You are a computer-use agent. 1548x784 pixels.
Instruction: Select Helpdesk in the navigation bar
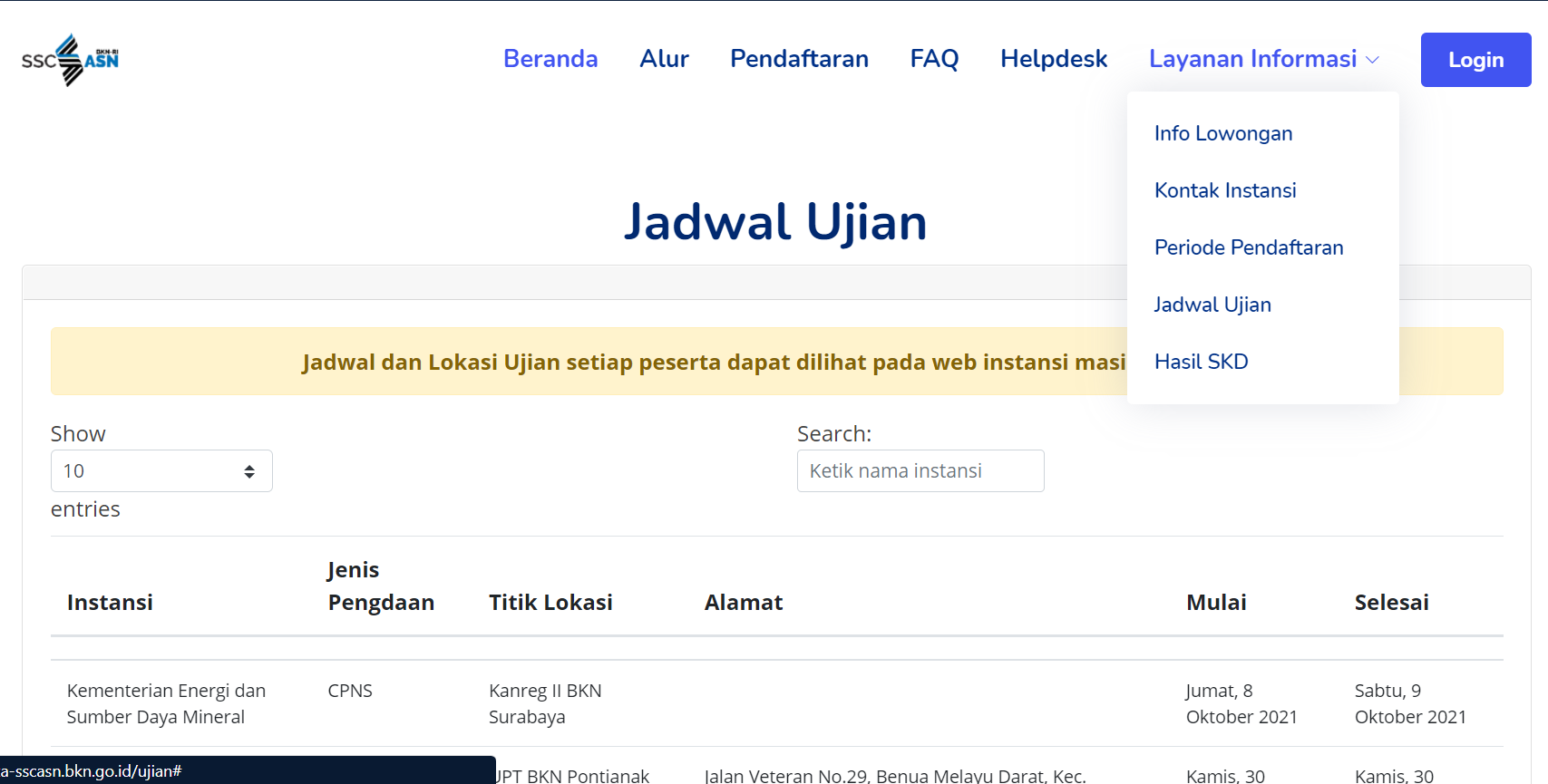tap(1054, 59)
